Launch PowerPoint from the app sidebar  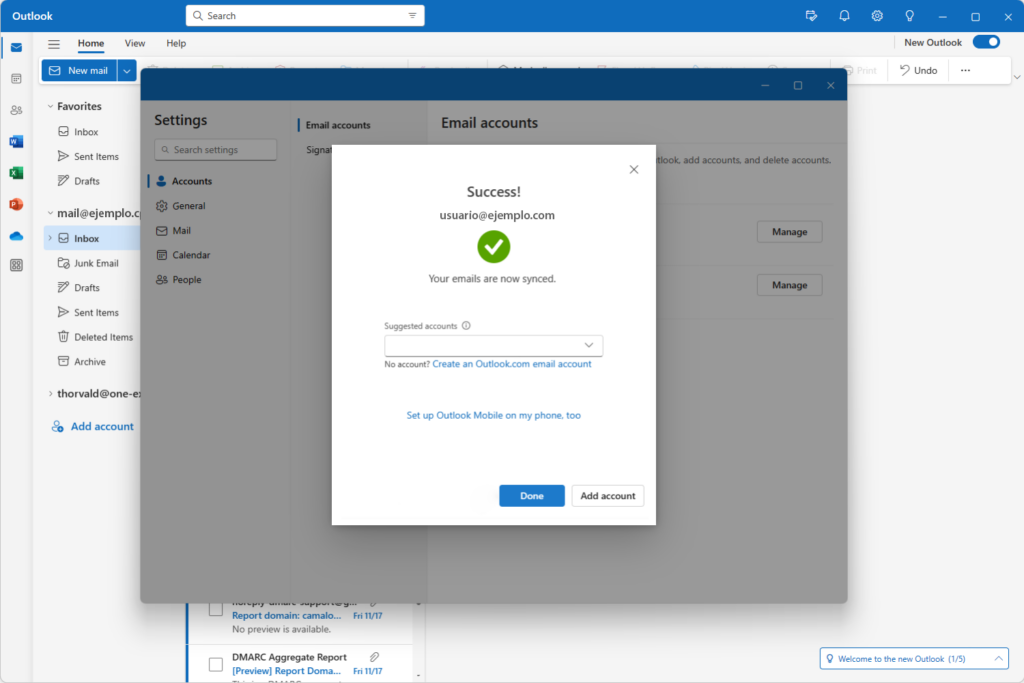coord(16,204)
